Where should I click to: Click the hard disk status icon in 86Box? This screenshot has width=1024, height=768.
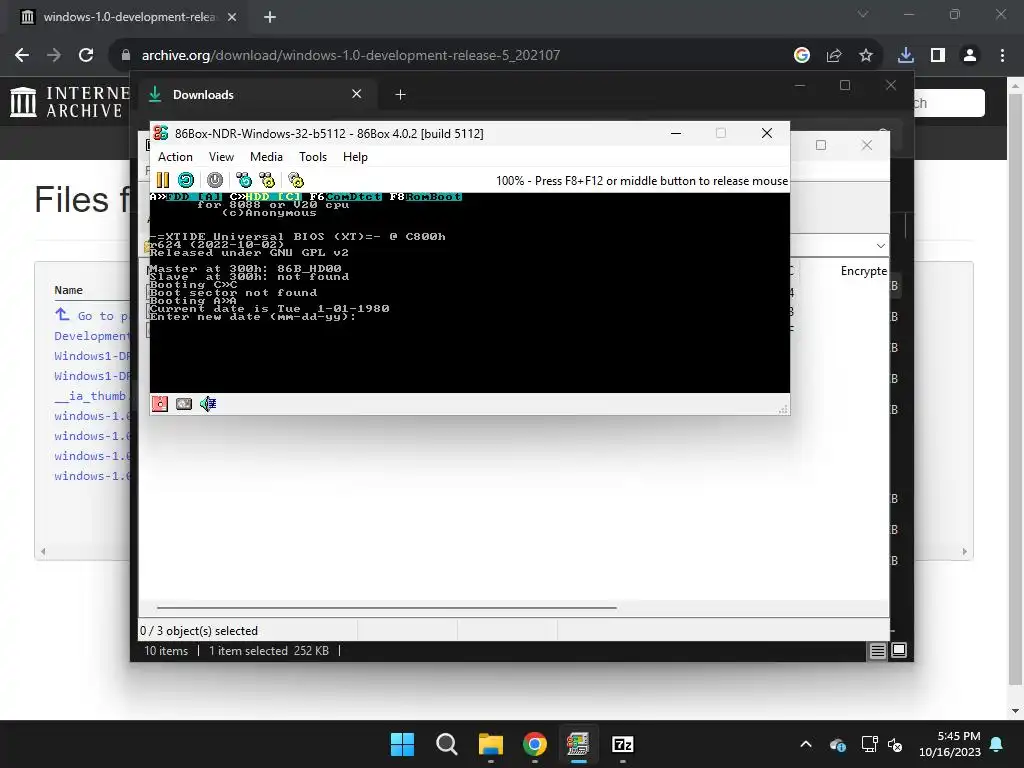184,404
